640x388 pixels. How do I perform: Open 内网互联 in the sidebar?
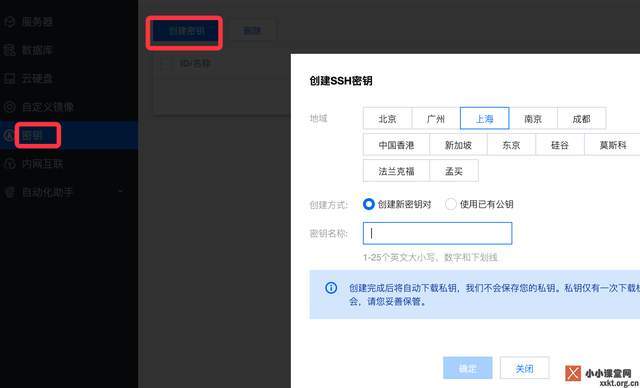pos(42,164)
